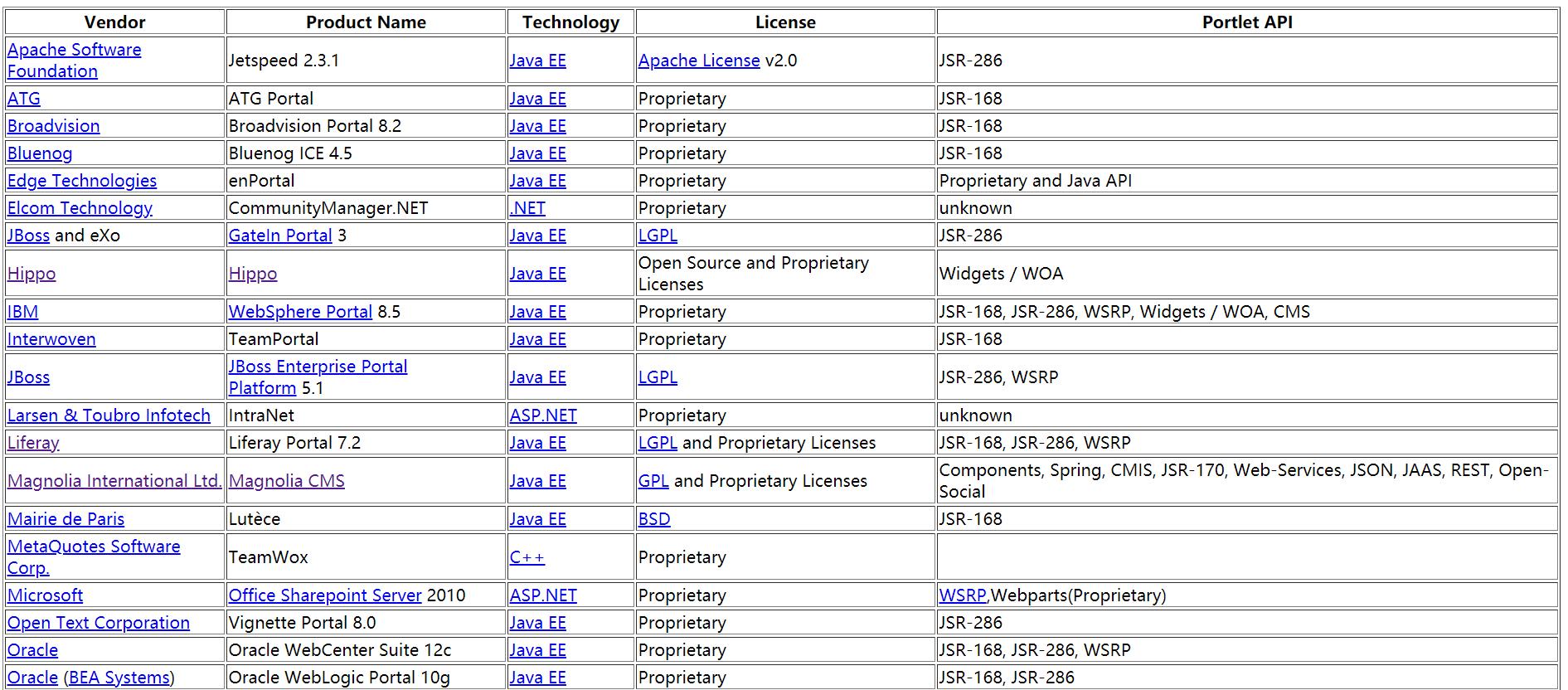Select the 'Bluenog ICE 4.5' cell
Viewport: 1568px width, 690px height.
coord(366,153)
